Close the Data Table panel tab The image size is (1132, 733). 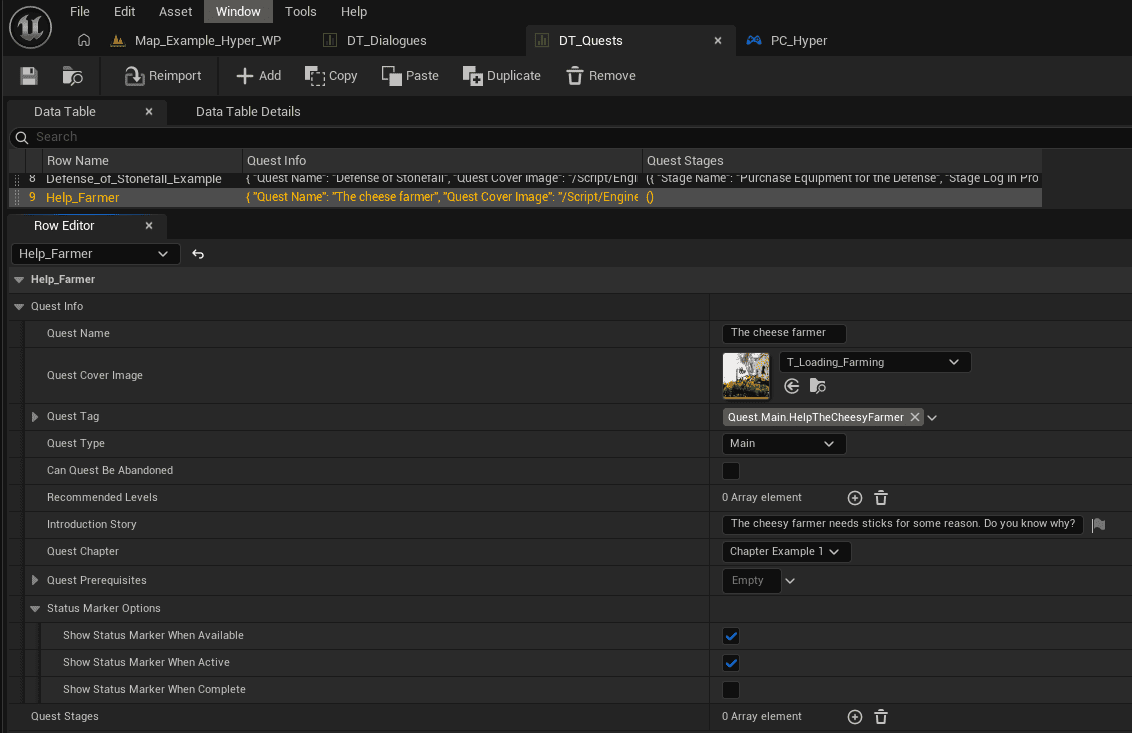click(x=149, y=112)
